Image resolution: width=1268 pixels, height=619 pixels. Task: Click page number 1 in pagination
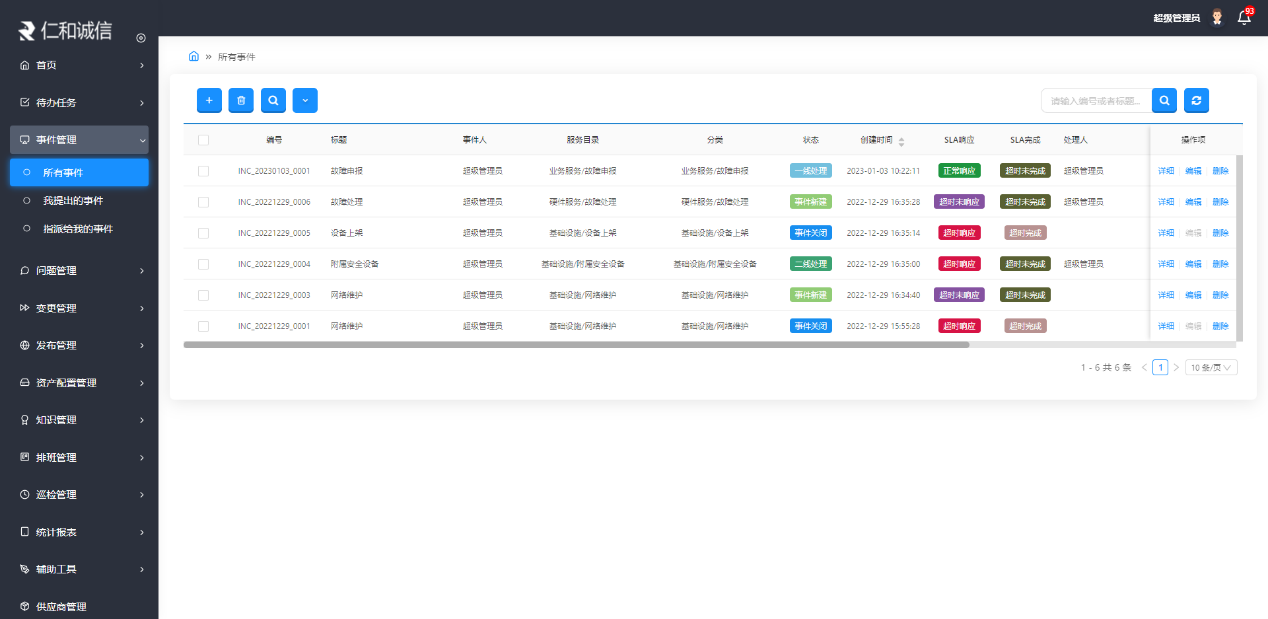point(1160,367)
